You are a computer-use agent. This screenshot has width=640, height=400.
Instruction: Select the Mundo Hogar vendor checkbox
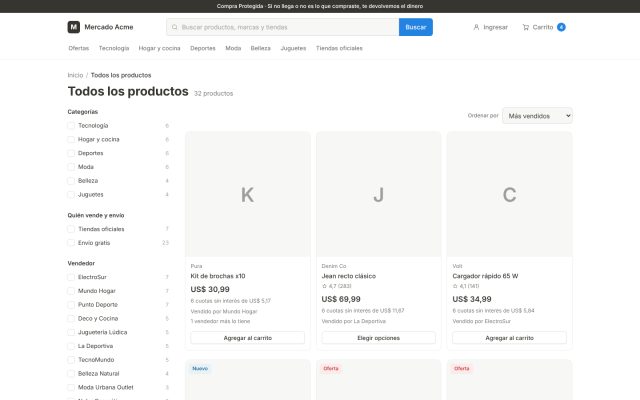tap(71, 291)
